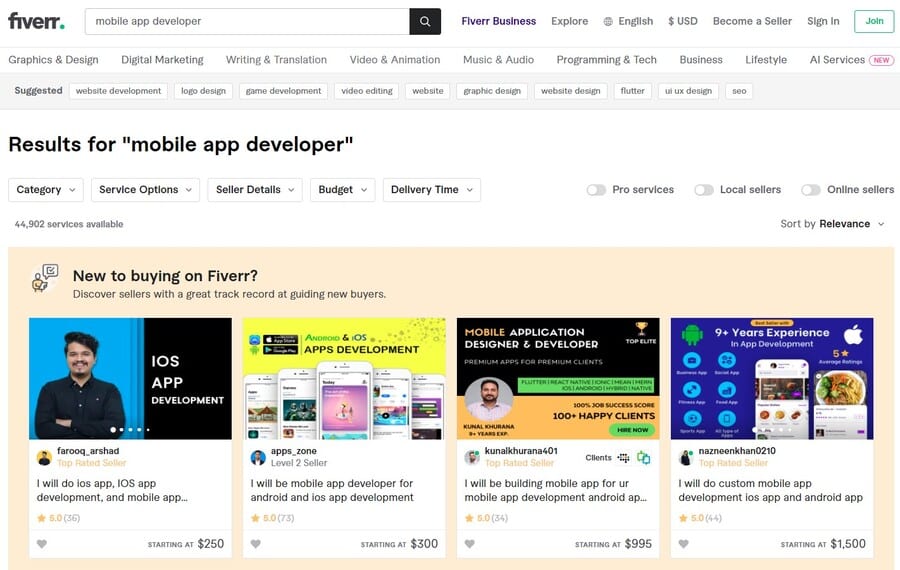Viewport: 900px width, 570px height.
Task: Turn on Local sellers switch
Action: [x=704, y=189]
